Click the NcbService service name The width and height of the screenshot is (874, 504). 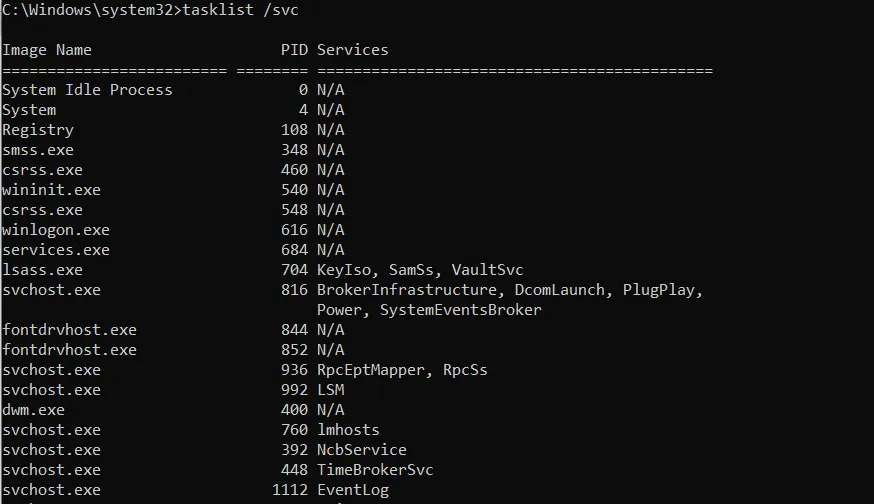point(362,450)
